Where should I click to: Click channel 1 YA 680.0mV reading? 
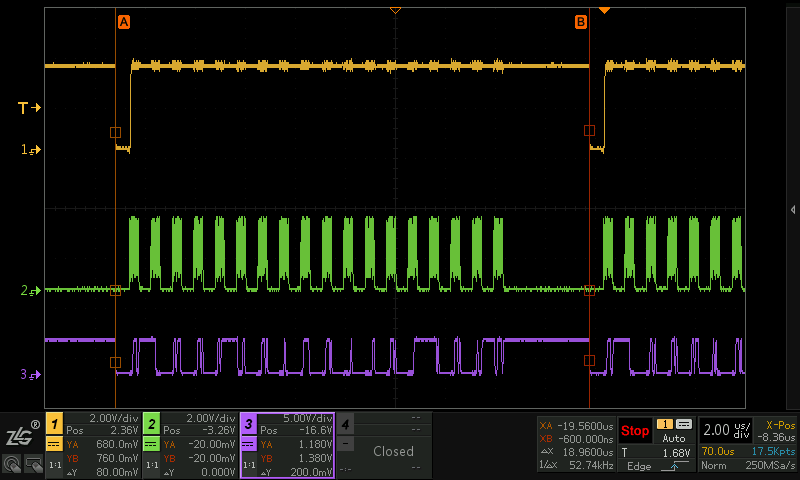click(x=102, y=444)
